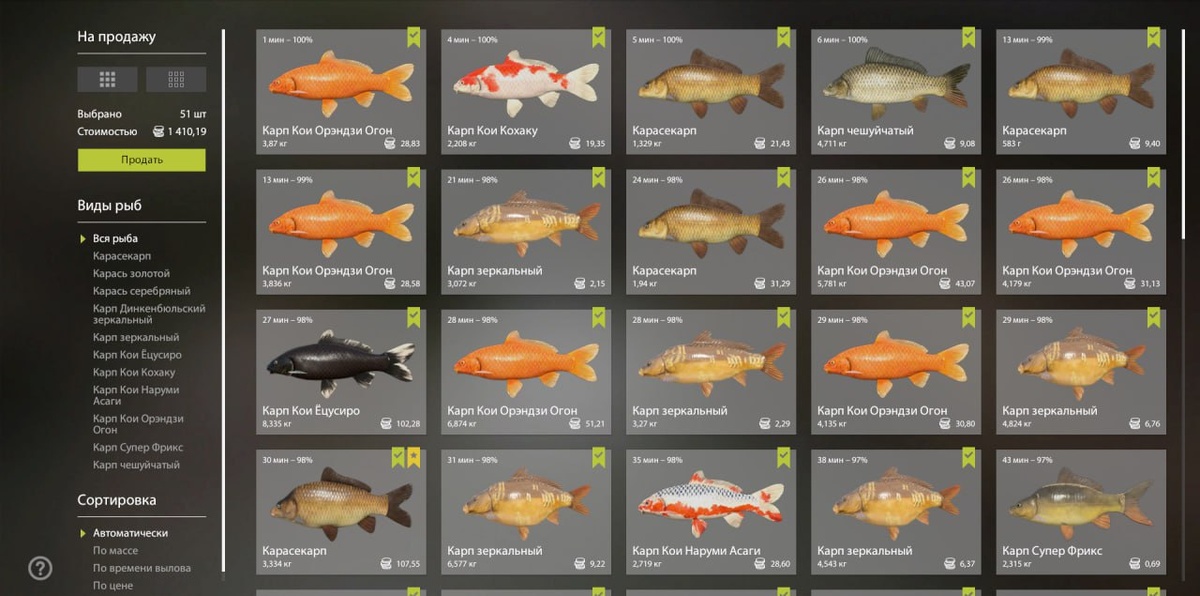Select the Карп Кои Наруми Асаги fish card
The image size is (1200, 596).
click(x=711, y=512)
